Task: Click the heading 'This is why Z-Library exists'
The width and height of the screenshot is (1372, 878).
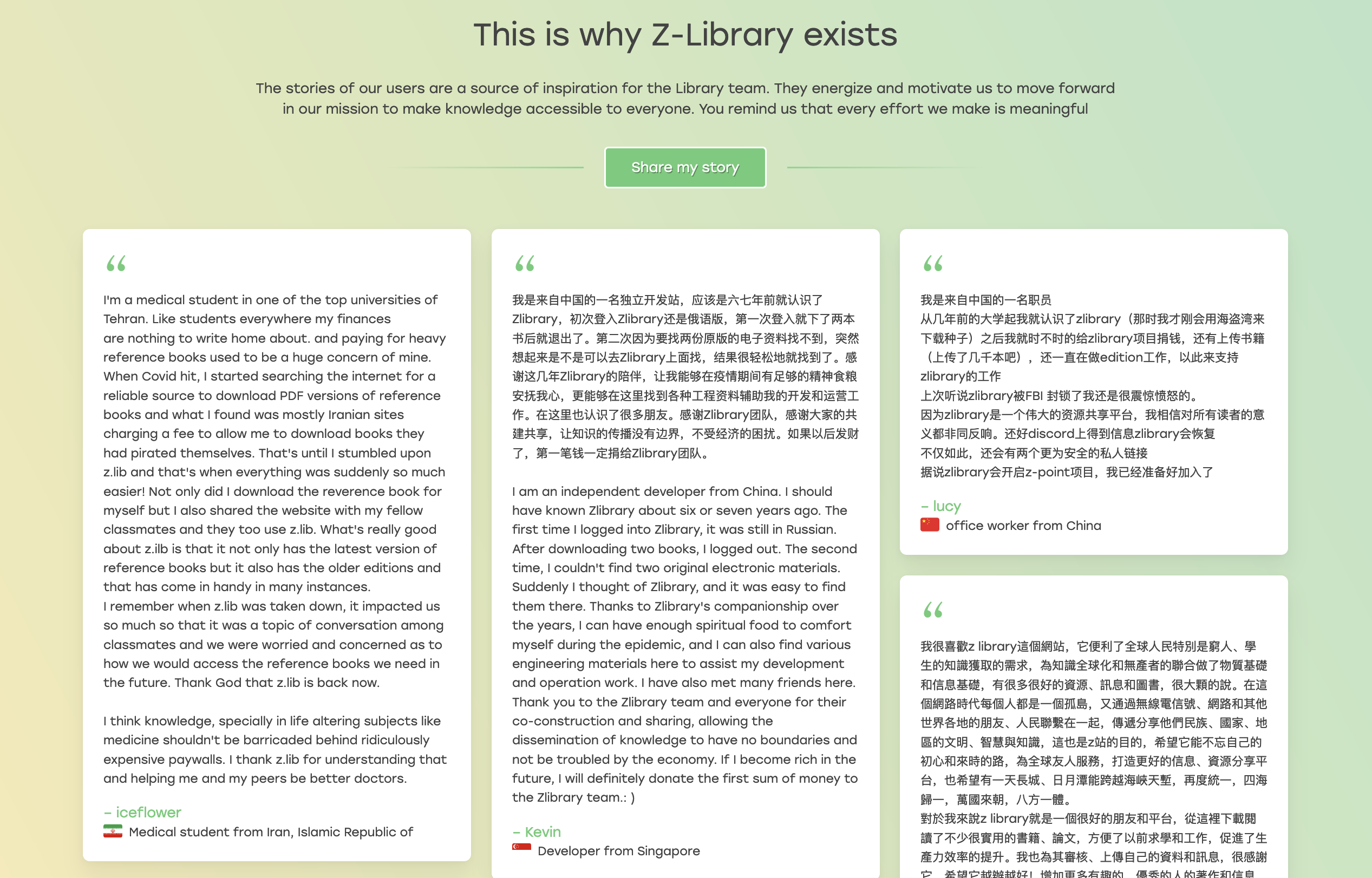Action: click(685, 34)
